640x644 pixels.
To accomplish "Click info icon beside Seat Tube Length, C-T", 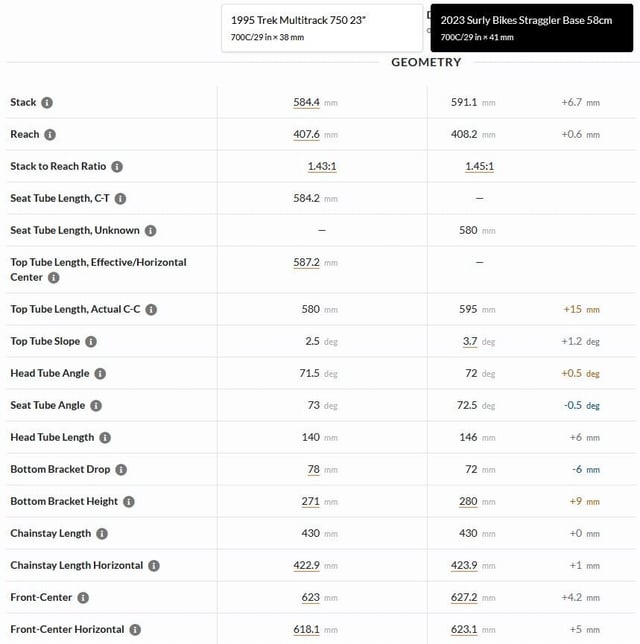I will (120, 198).
